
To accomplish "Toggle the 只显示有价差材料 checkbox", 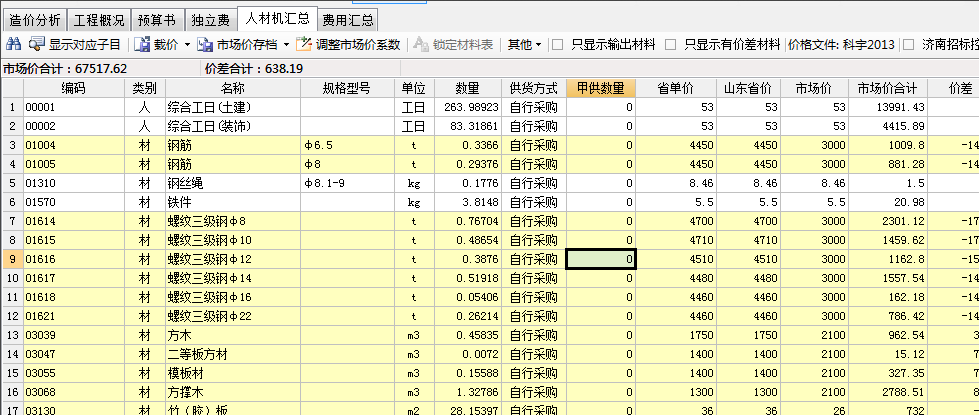I will (x=672, y=45).
